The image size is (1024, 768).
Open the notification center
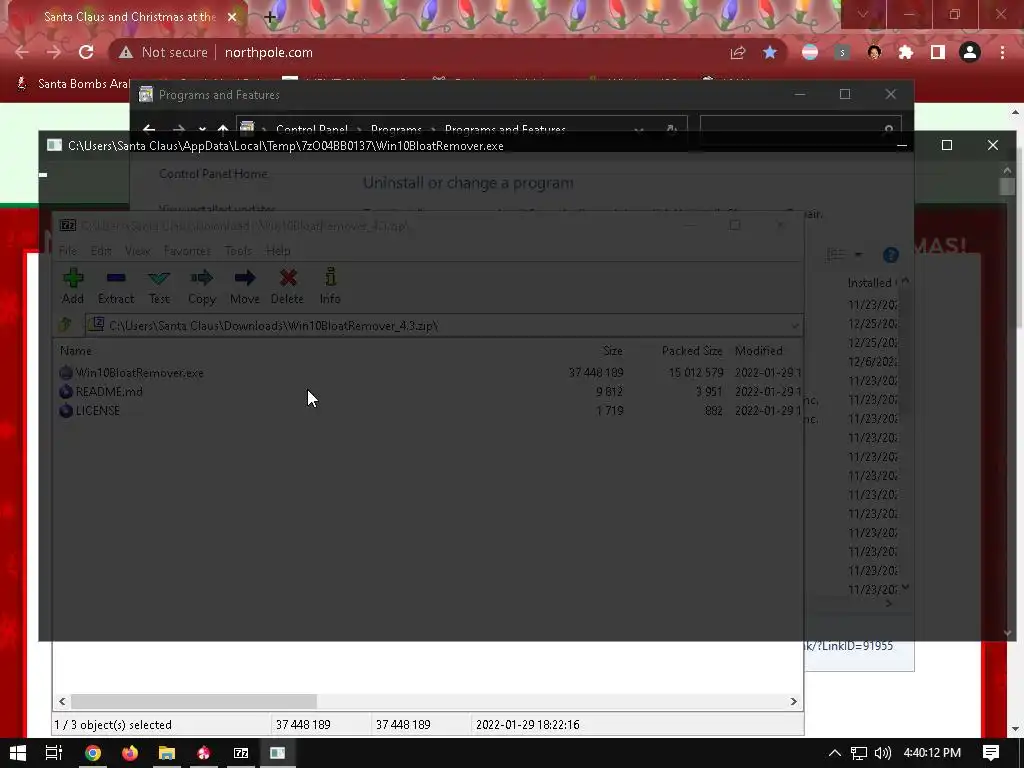point(991,753)
